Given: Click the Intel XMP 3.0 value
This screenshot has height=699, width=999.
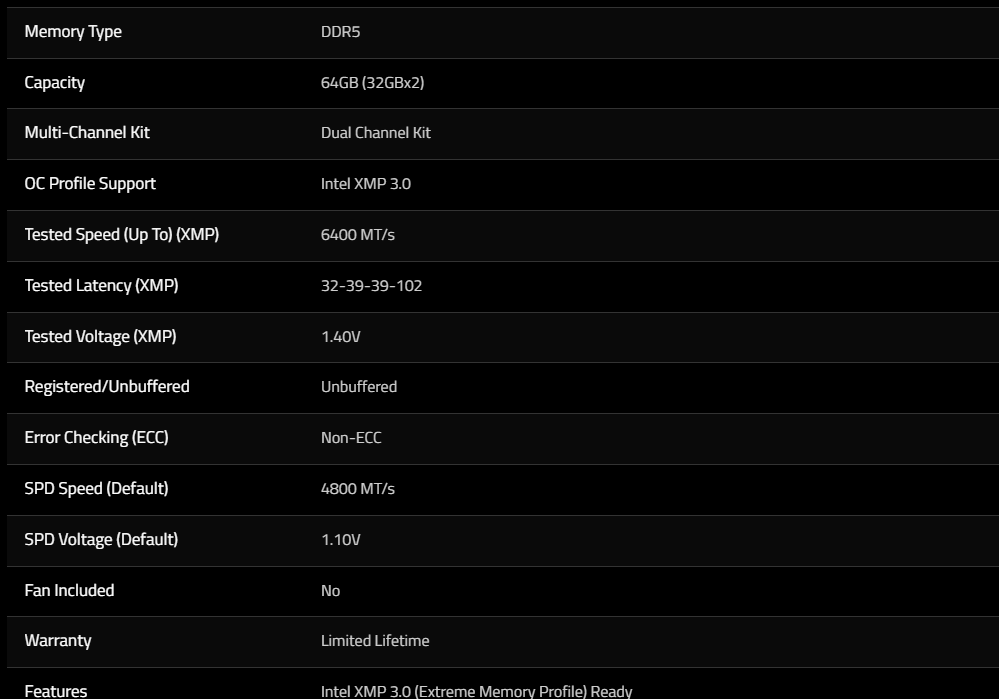Looking at the screenshot, I should pos(366,184).
